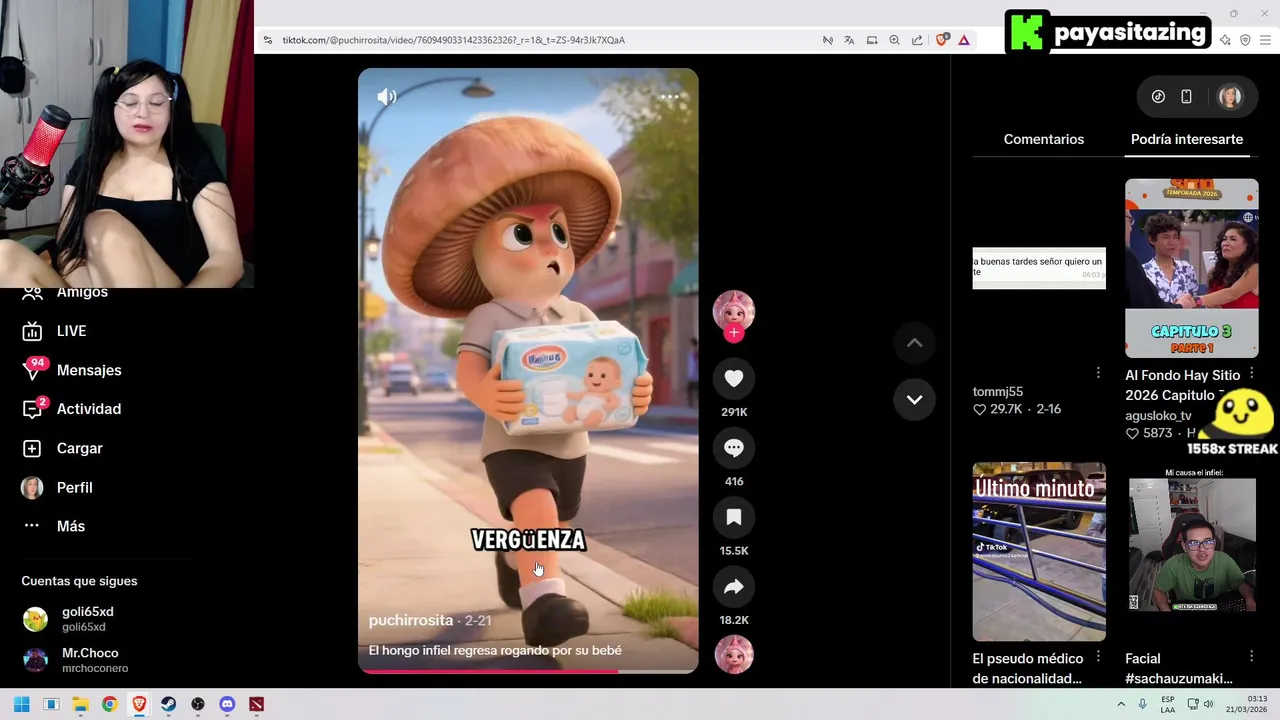Open File Explorer from the taskbar

point(80,704)
